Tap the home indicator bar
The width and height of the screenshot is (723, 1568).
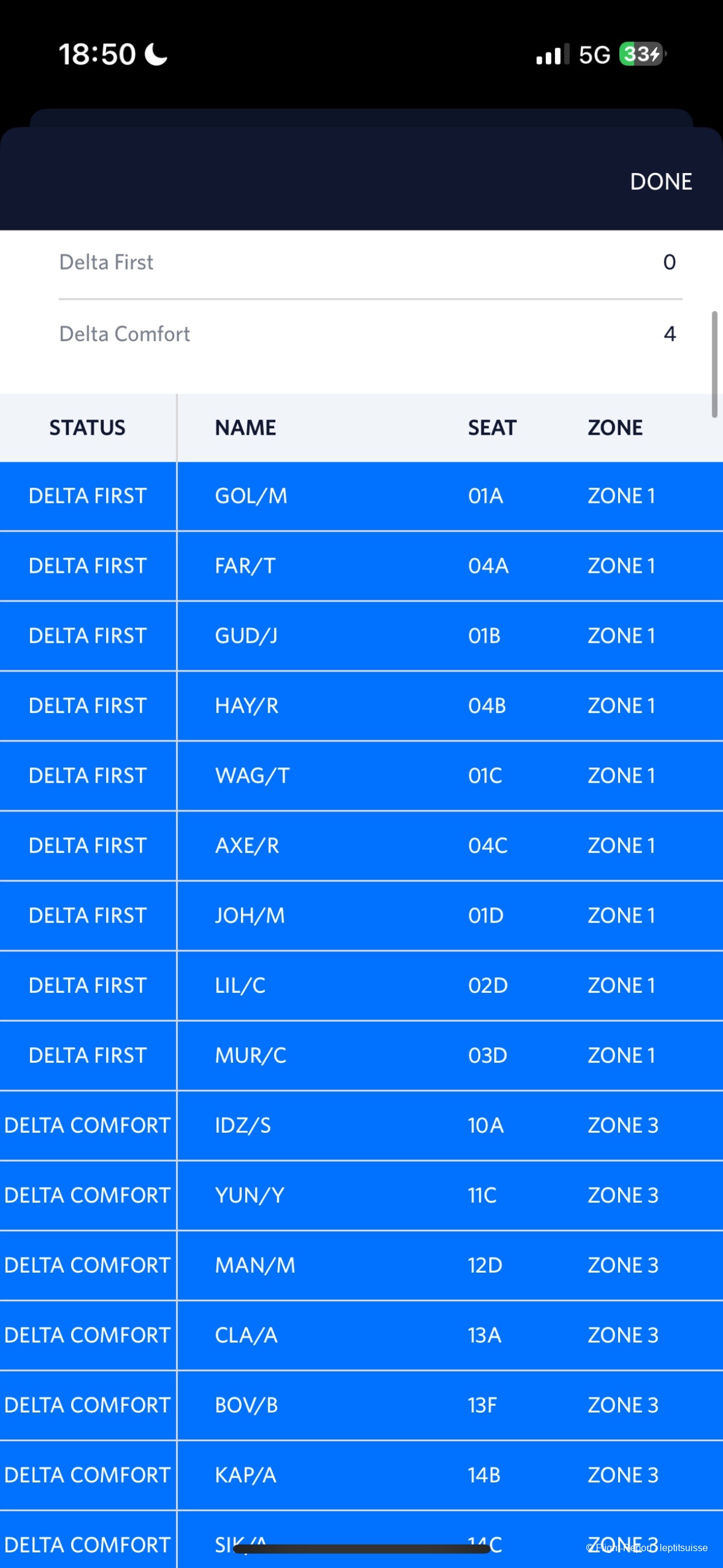361,1549
